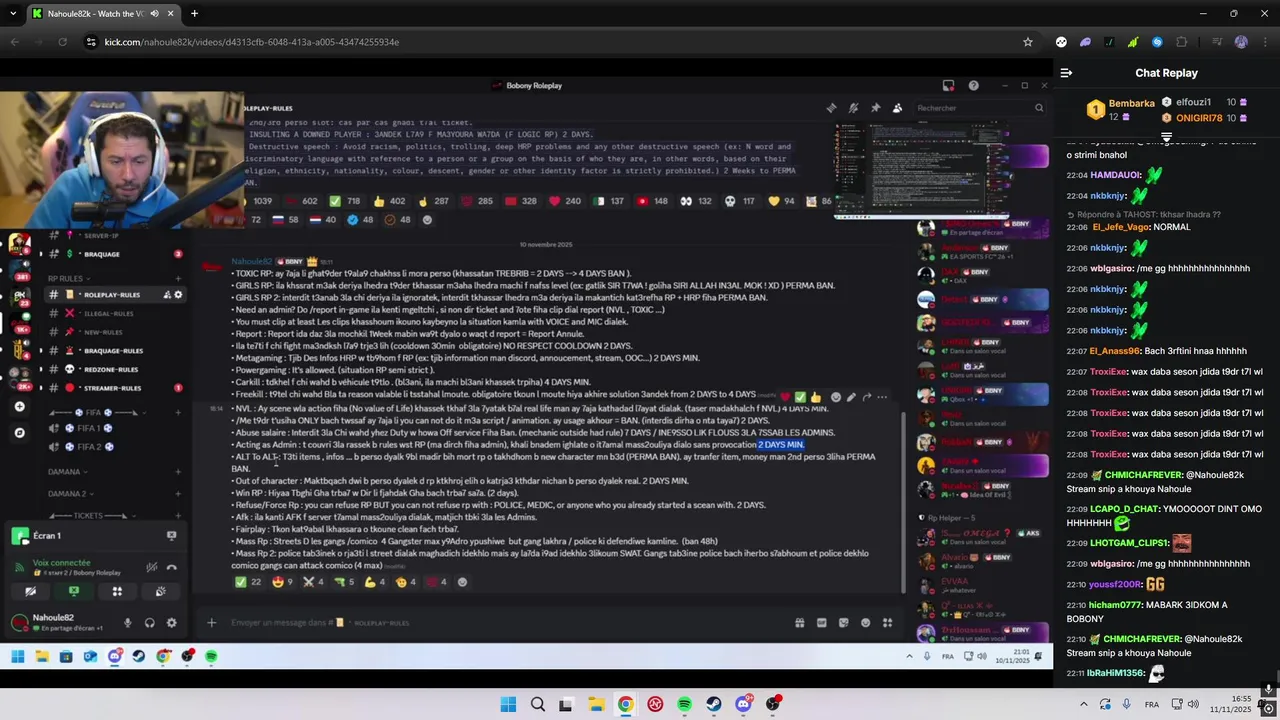1280x720 pixels.
Task: Show hidden icons chevron in bottom system tray
Action: [x=1083, y=704]
